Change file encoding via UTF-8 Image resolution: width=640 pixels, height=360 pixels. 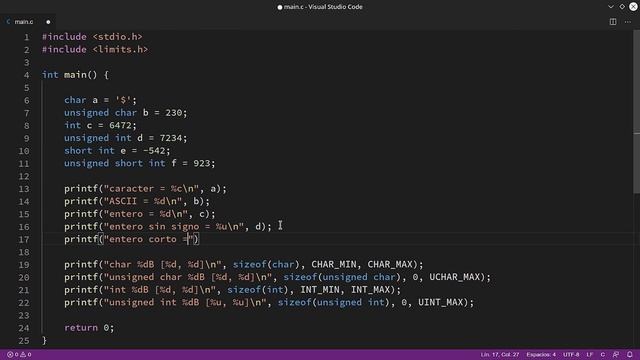[x=571, y=354]
